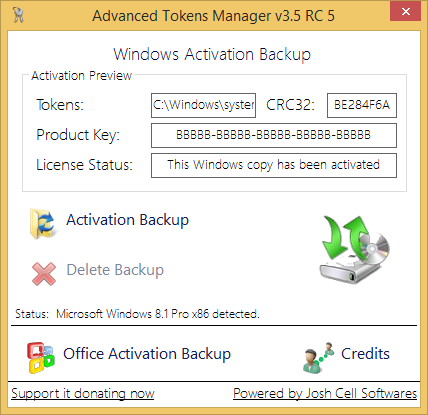The height and width of the screenshot is (415, 428).
Task: Click the CRC32 value field
Action: (362, 105)
